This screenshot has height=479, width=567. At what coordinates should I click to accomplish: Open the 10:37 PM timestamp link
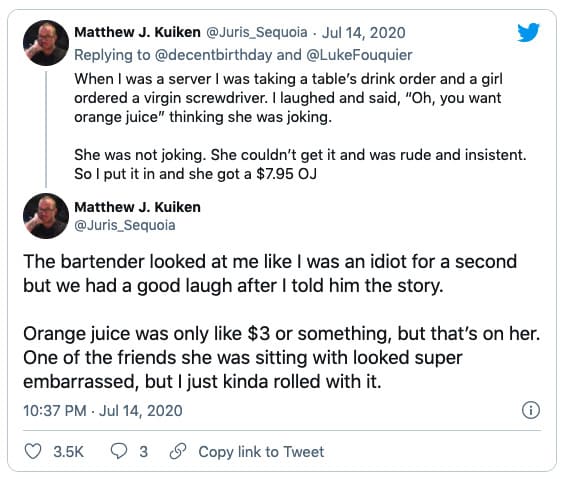pos(103,411)
